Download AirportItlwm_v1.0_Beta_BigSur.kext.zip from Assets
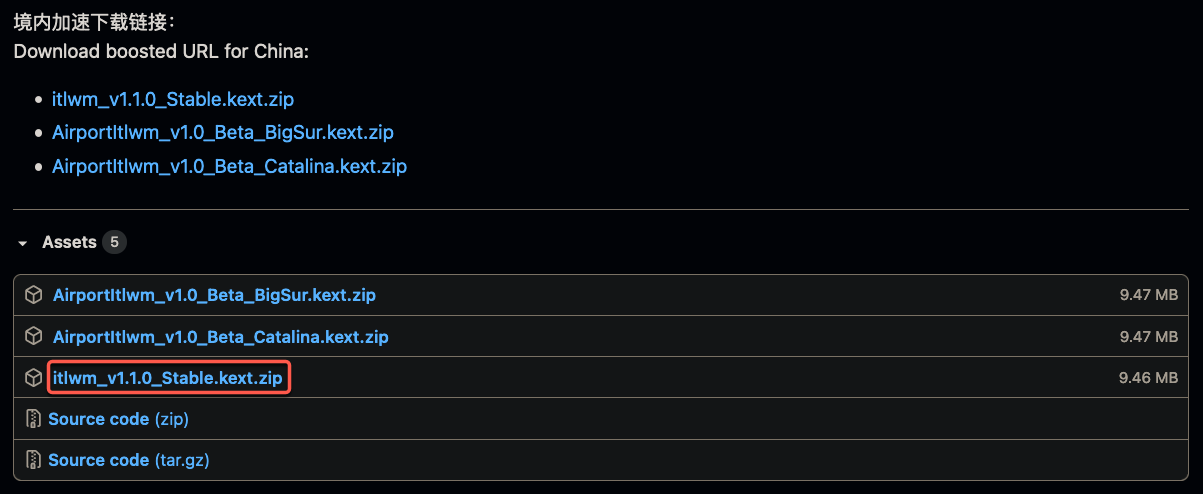Viewport: 1203px width, 494px height. pos(214,295)
